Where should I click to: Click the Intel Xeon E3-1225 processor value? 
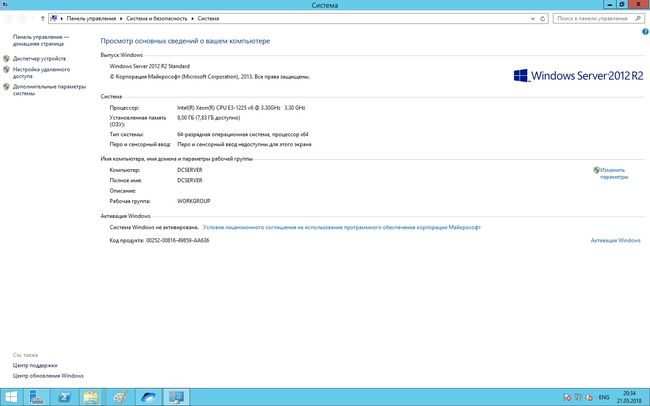[x=241, y=107]
